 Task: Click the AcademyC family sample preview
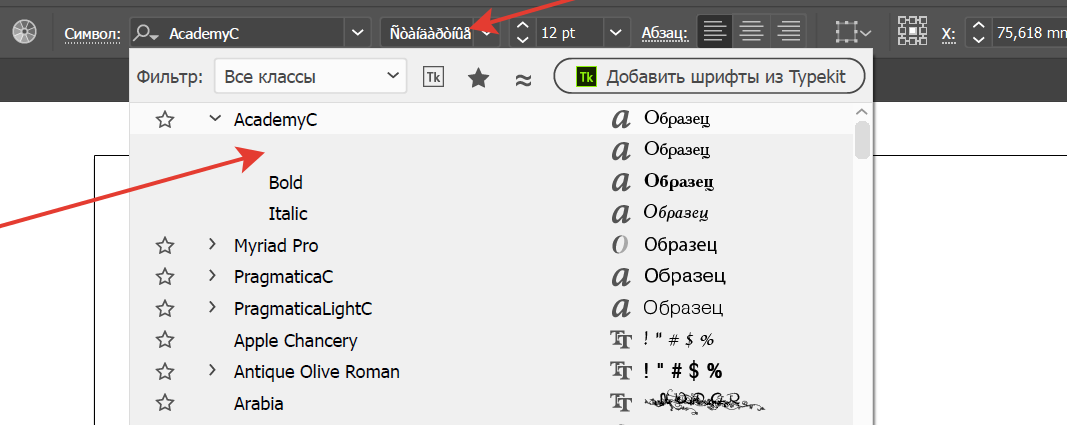pyautogui.click(x=678, y=119)
